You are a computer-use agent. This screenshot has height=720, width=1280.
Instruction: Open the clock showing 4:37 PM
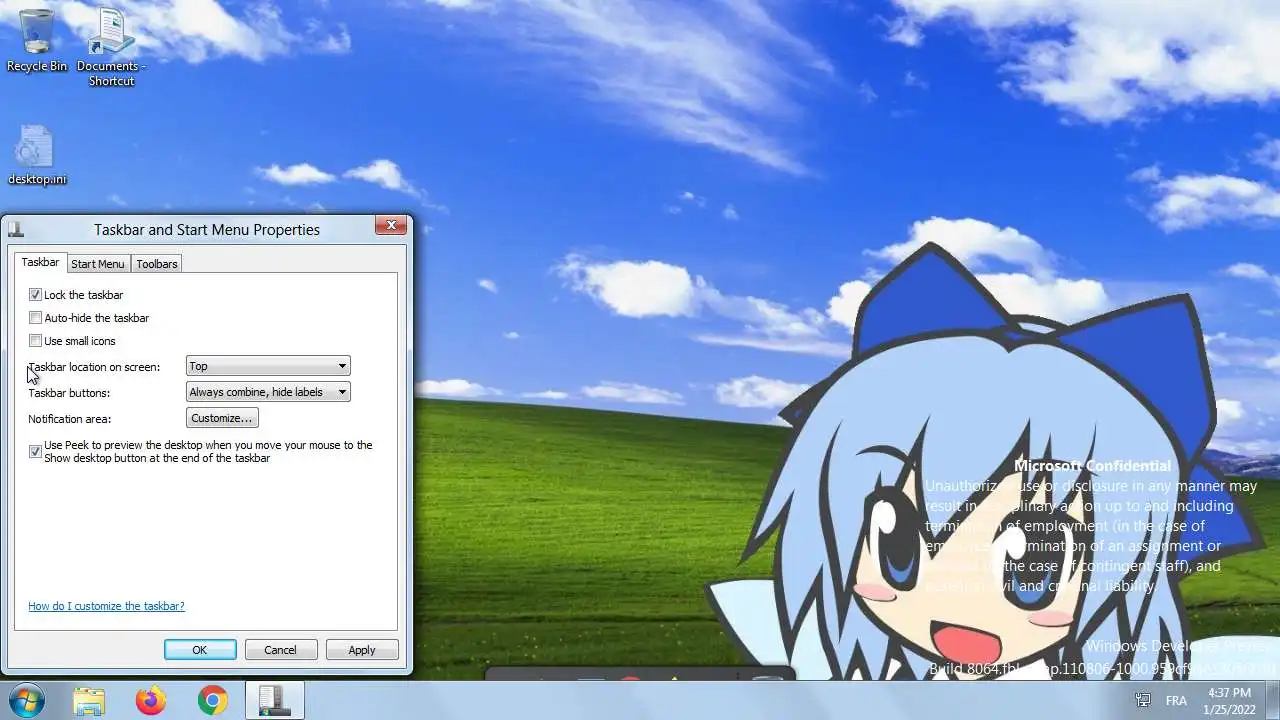[1229, 700]
